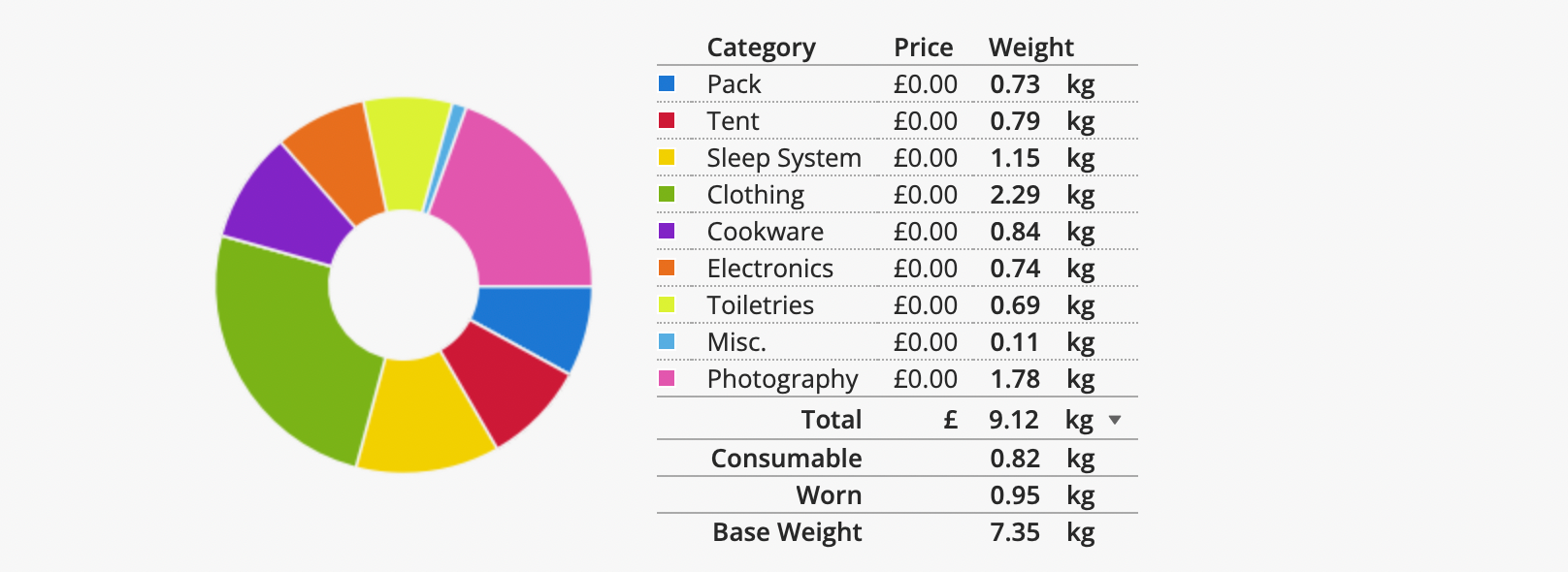Click the Clothing category name
This screenshot has height=572, width=1568.
[755, 195]
